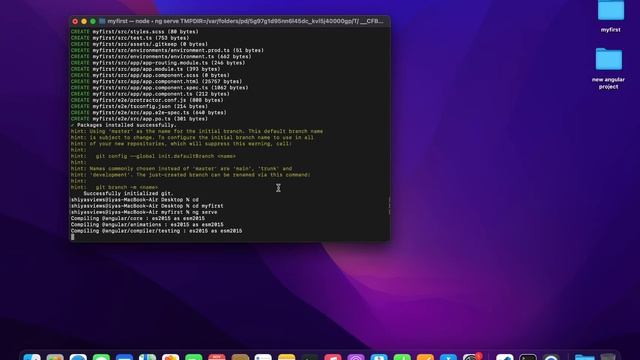
Task: Click the 'Packages installed successfully.' line
Action: pyautogui.click(x=124, y=125)
